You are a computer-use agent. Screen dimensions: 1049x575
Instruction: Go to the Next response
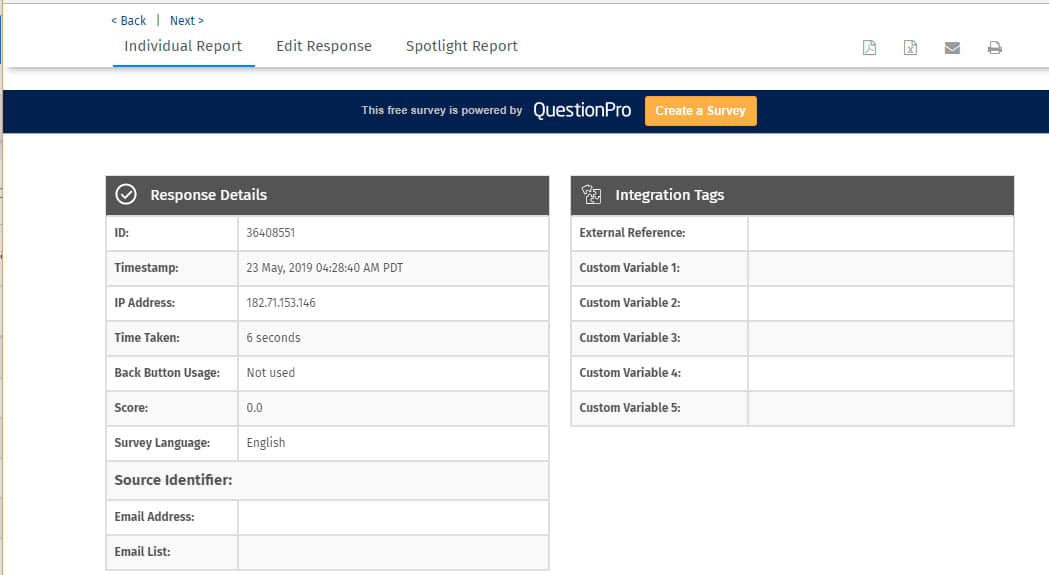click(x=187, y=21)
